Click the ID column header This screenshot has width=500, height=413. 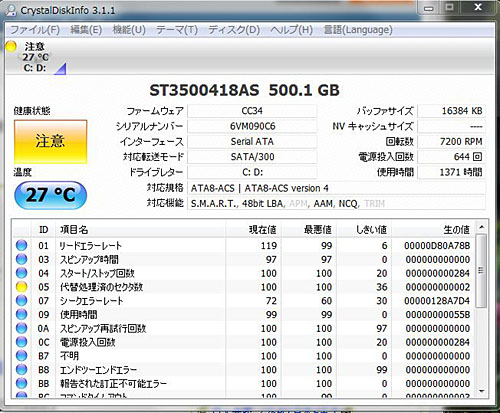43,230
